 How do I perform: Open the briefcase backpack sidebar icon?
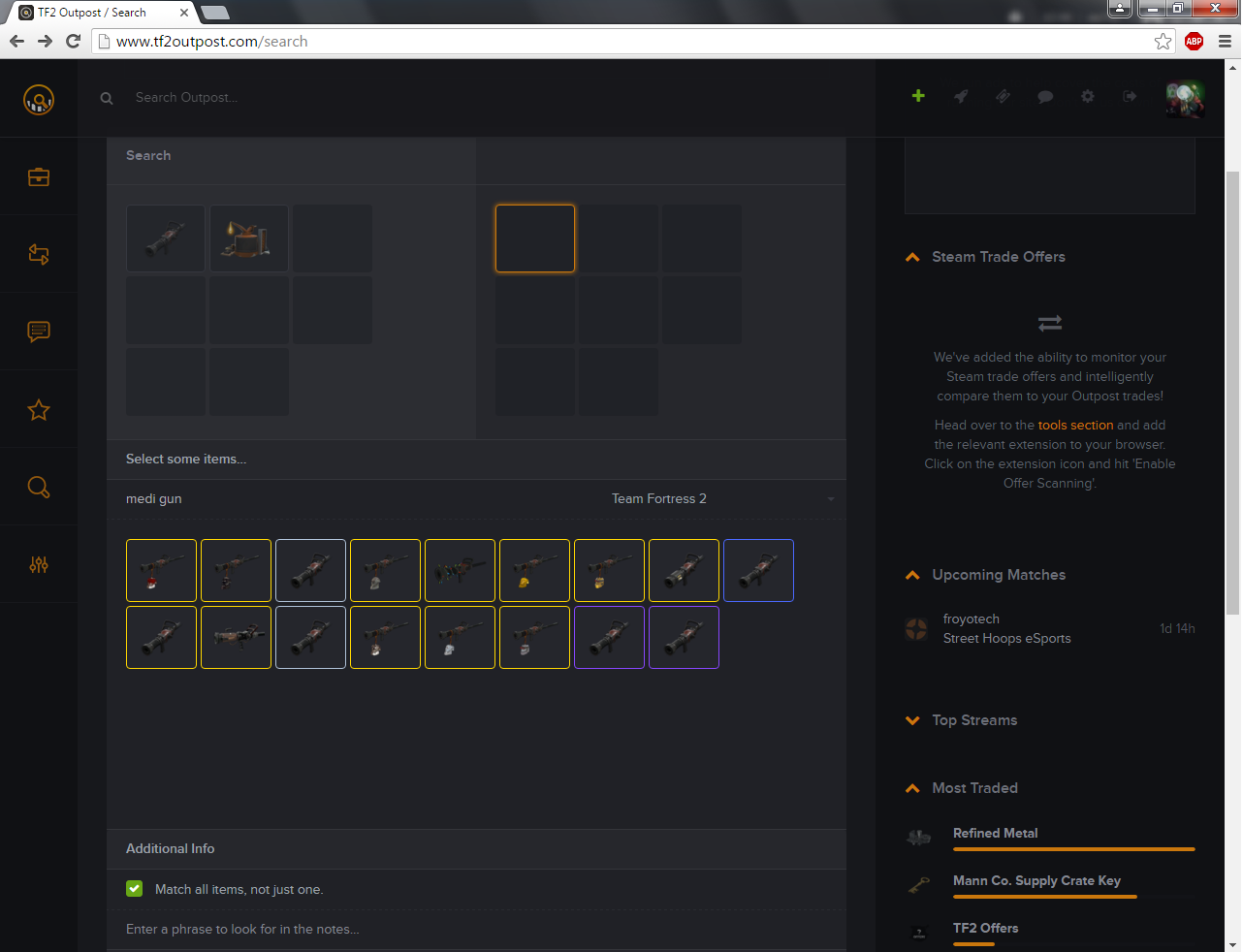coord(39,177)
